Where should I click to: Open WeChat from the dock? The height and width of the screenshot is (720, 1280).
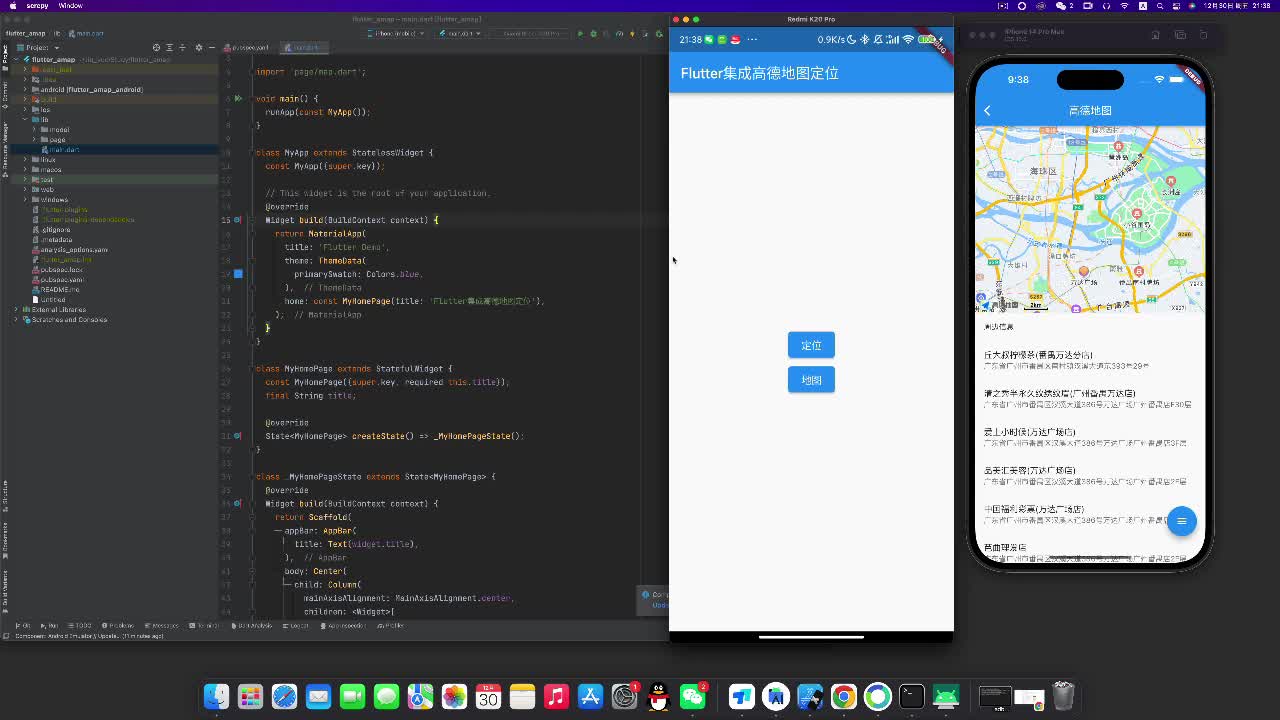click(692, 696)
